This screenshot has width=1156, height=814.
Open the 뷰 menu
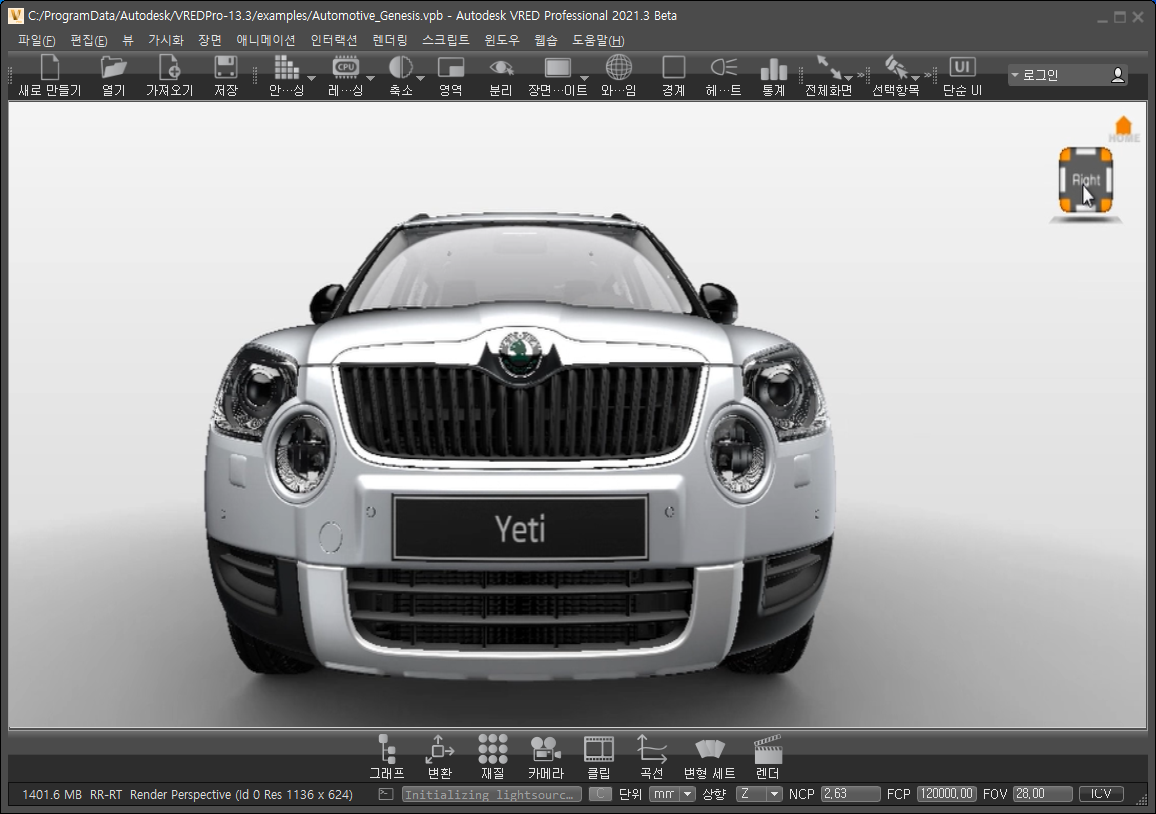[x=128, y=41]
